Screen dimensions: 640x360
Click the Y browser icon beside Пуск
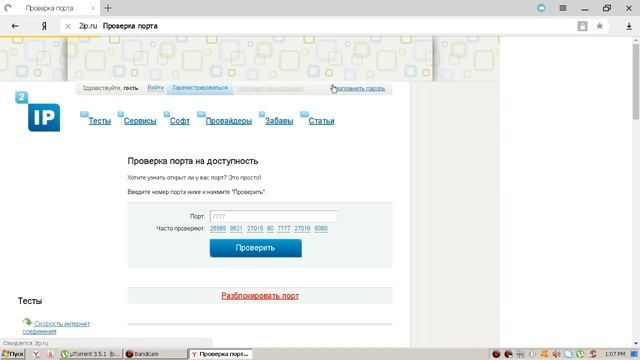36,354
